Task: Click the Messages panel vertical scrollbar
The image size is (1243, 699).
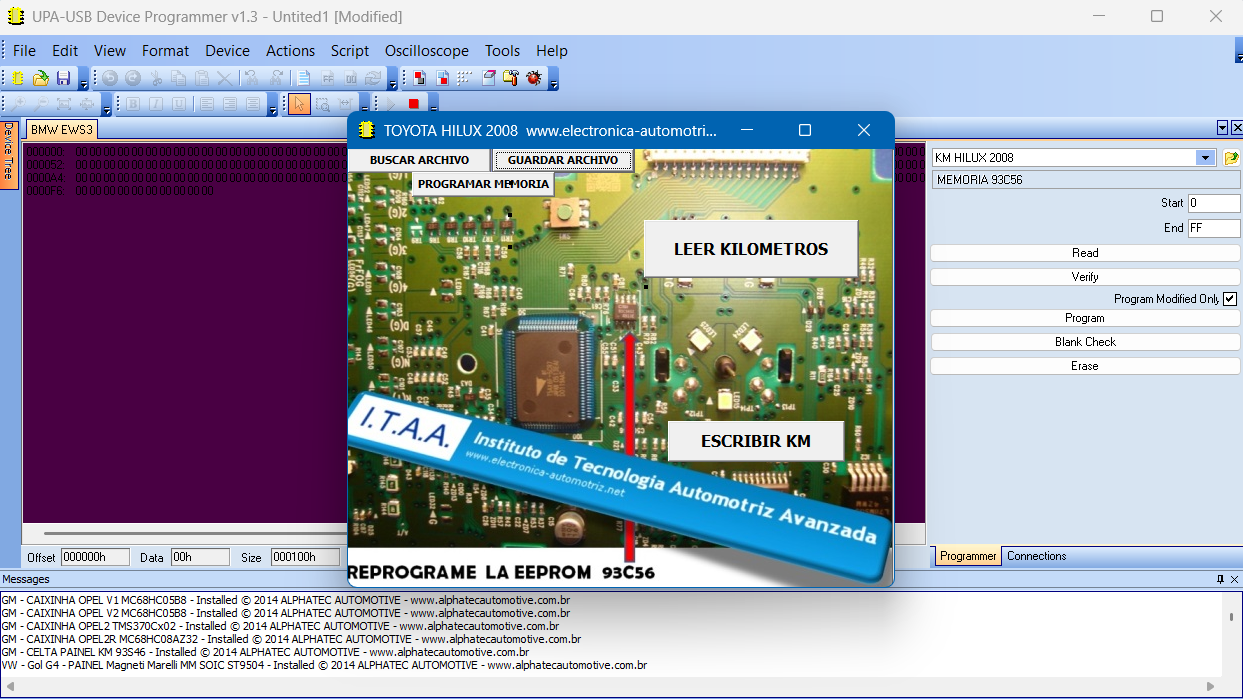Action: pos(1231,634)
